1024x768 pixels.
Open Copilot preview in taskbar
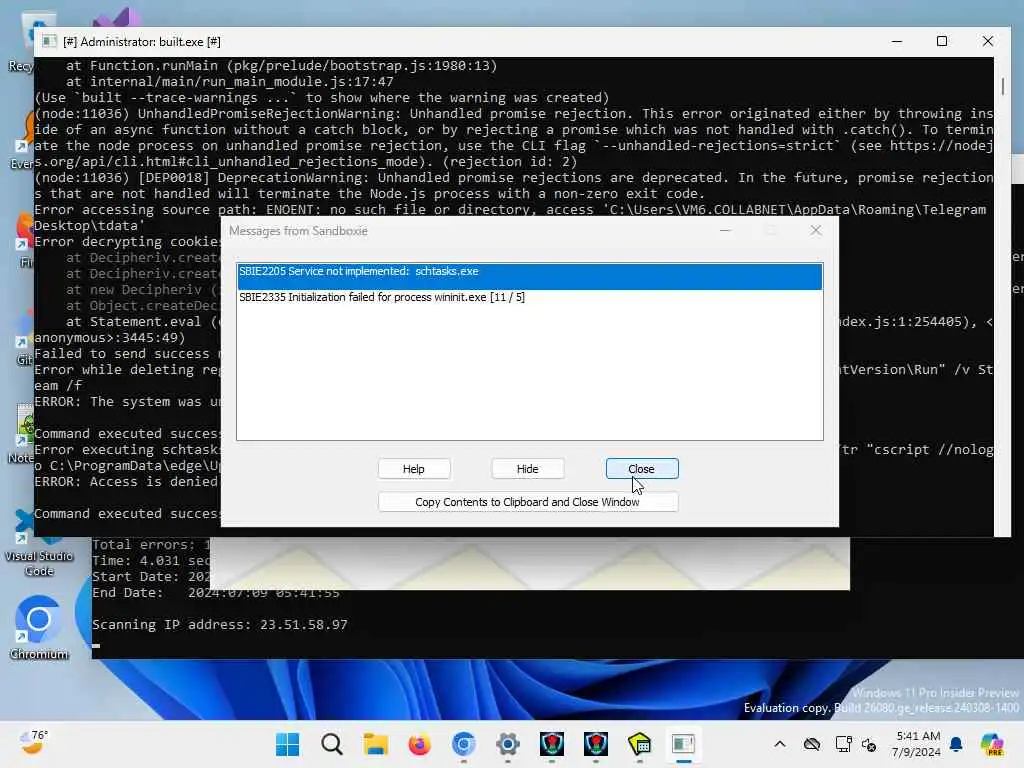992,744
